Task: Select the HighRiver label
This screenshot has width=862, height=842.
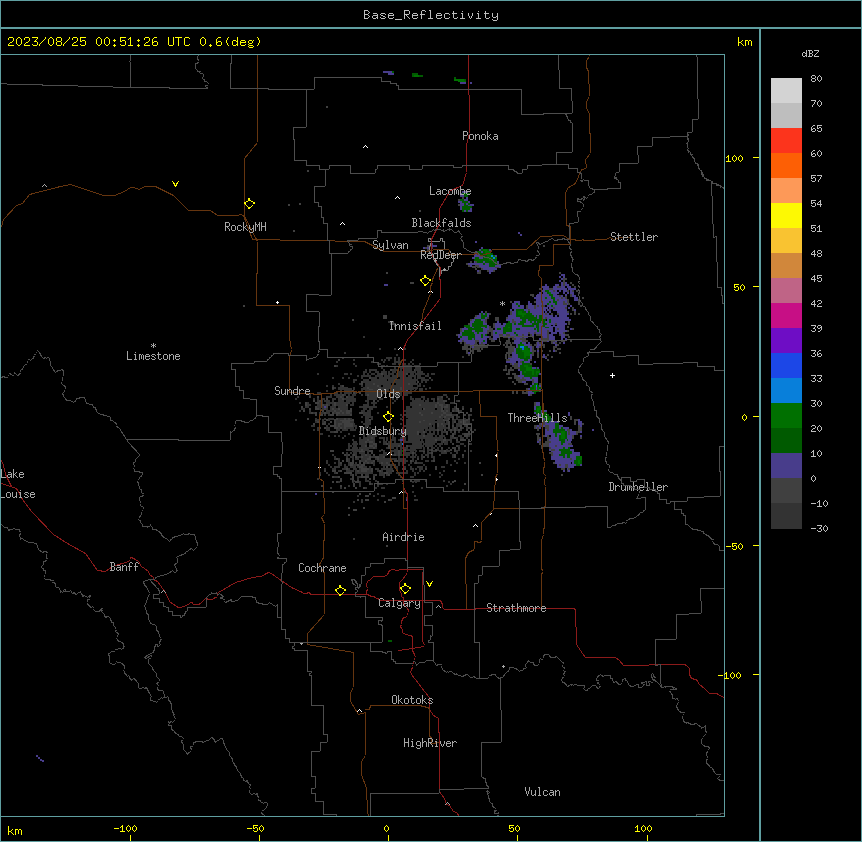Action: 430,743
